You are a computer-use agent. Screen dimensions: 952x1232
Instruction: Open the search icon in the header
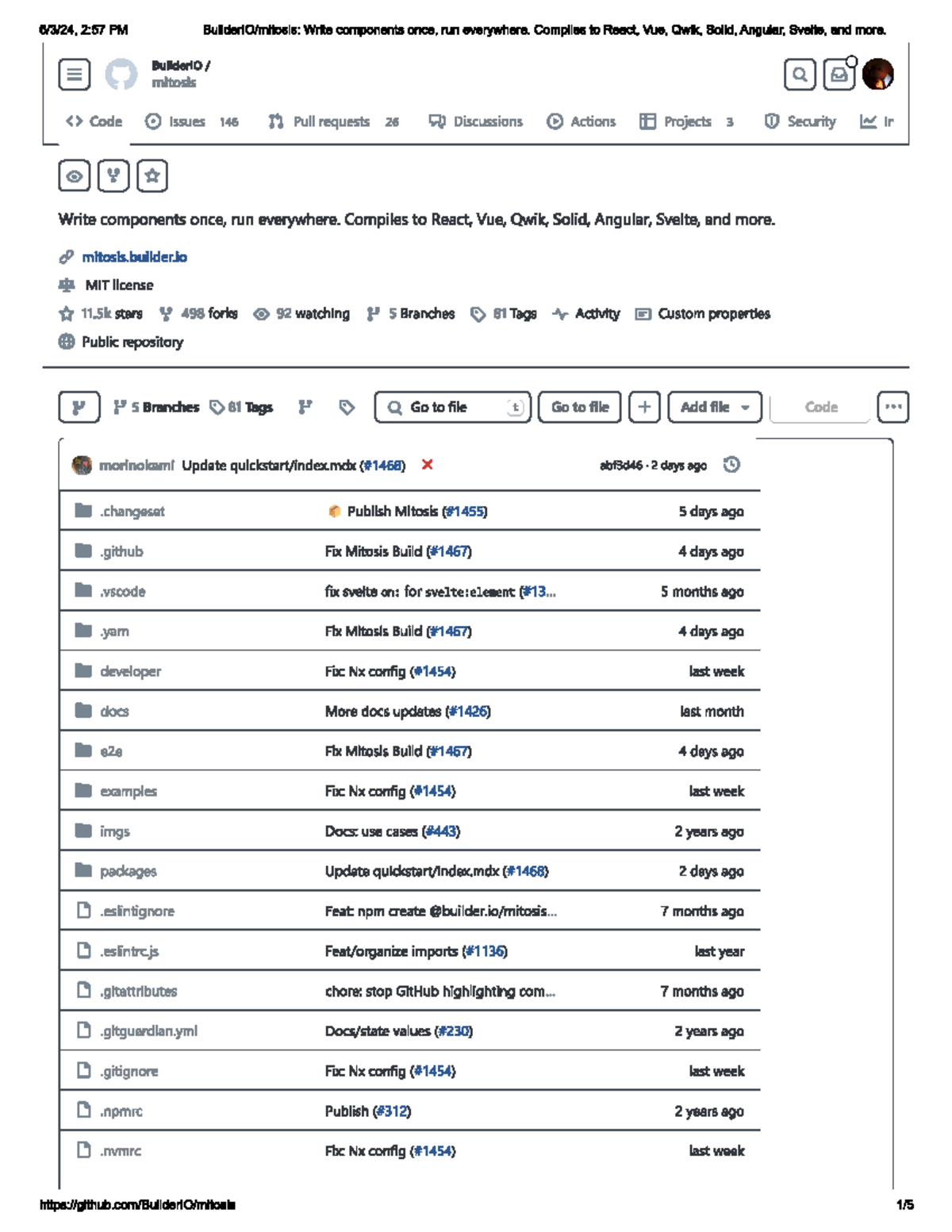799,75
